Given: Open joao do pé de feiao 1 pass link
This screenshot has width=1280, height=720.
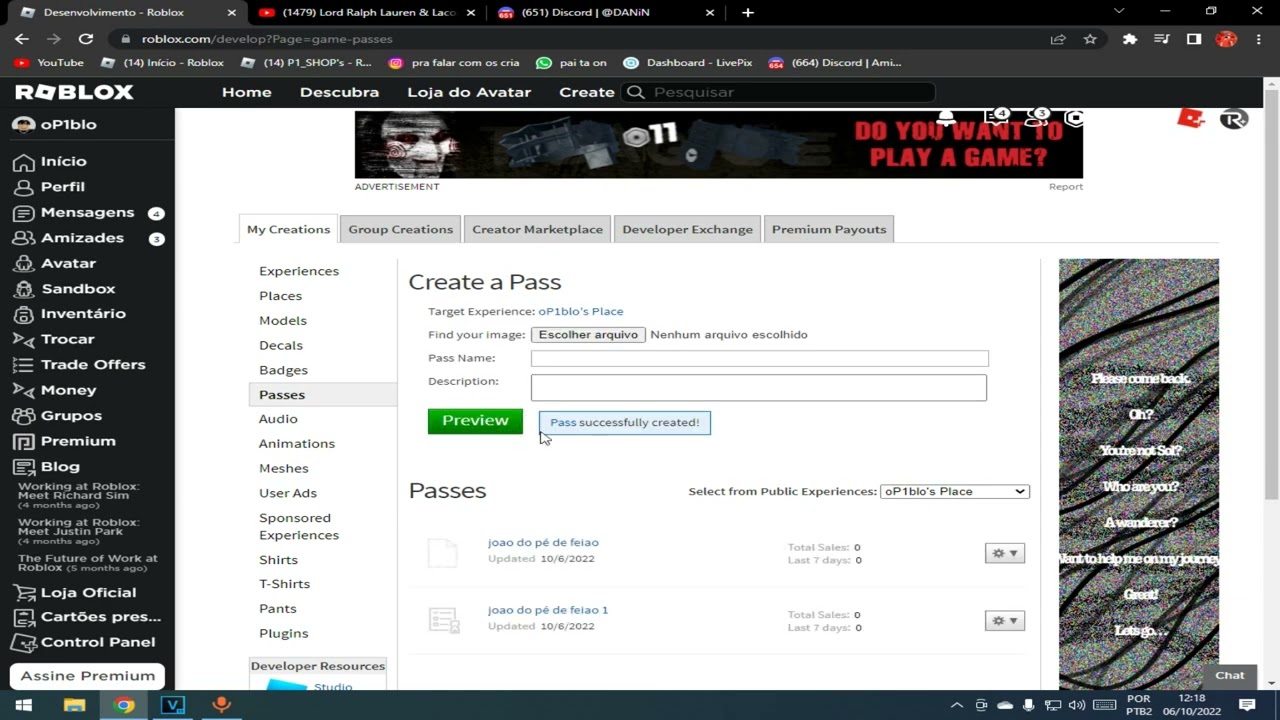Looking at the screenshot, I should [x=548, y=610].
